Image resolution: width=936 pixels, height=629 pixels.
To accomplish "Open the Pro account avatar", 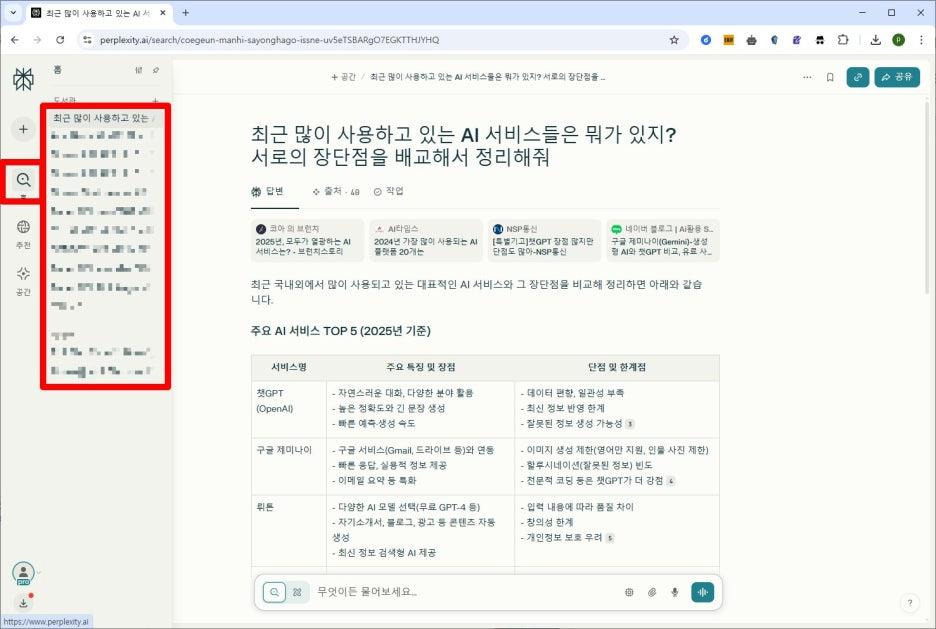I will pos(23,572).
